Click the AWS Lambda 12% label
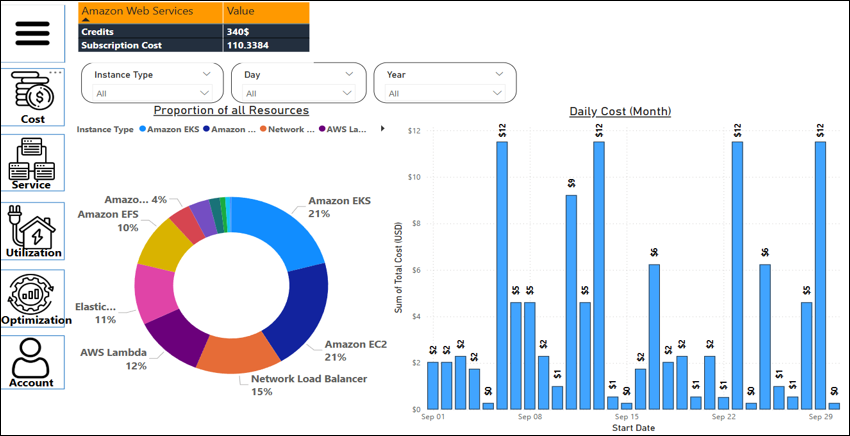This screenshot has height=436, width=850. [x=113, y=360]
